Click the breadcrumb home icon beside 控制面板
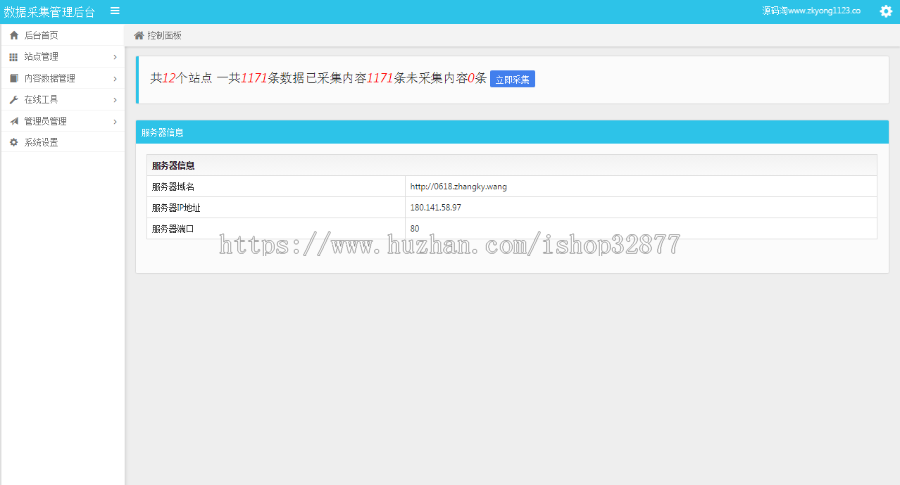This screenshot has width=900, height=485. coord(139,36)
